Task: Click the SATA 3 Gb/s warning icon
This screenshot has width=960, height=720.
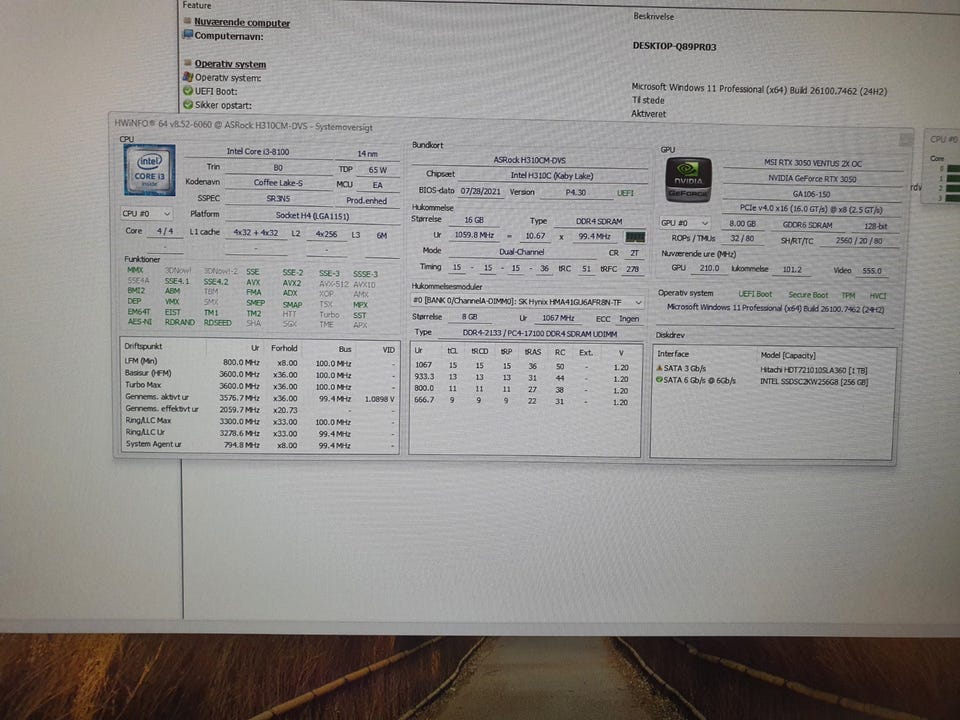Action: coord(659,369)
